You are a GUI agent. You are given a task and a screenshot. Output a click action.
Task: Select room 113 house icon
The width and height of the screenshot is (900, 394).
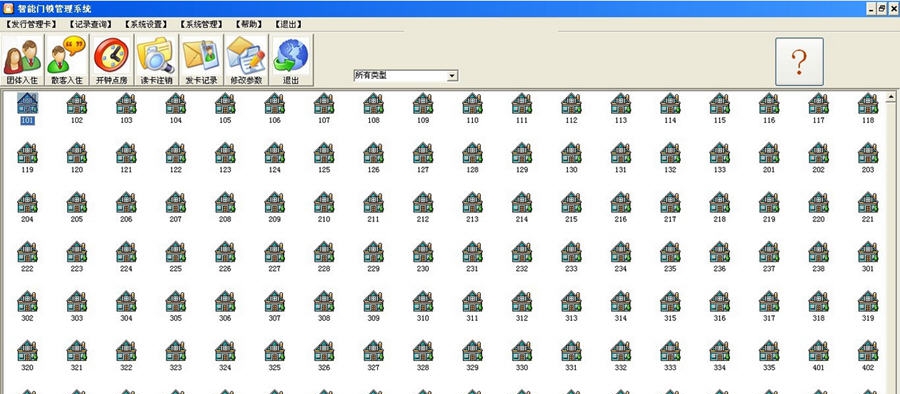click(x=620, y=103)
